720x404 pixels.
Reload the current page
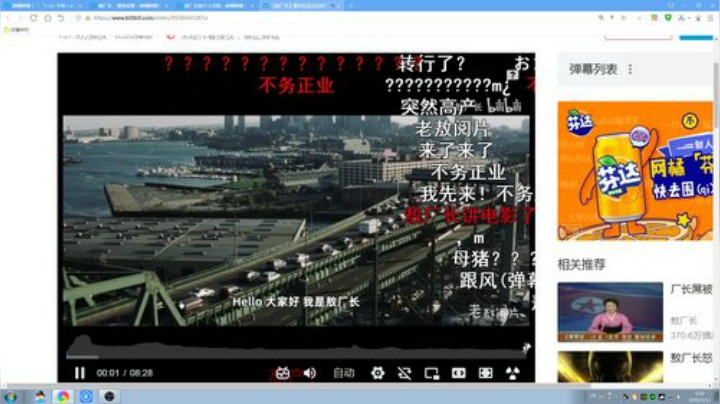[34, 17]
